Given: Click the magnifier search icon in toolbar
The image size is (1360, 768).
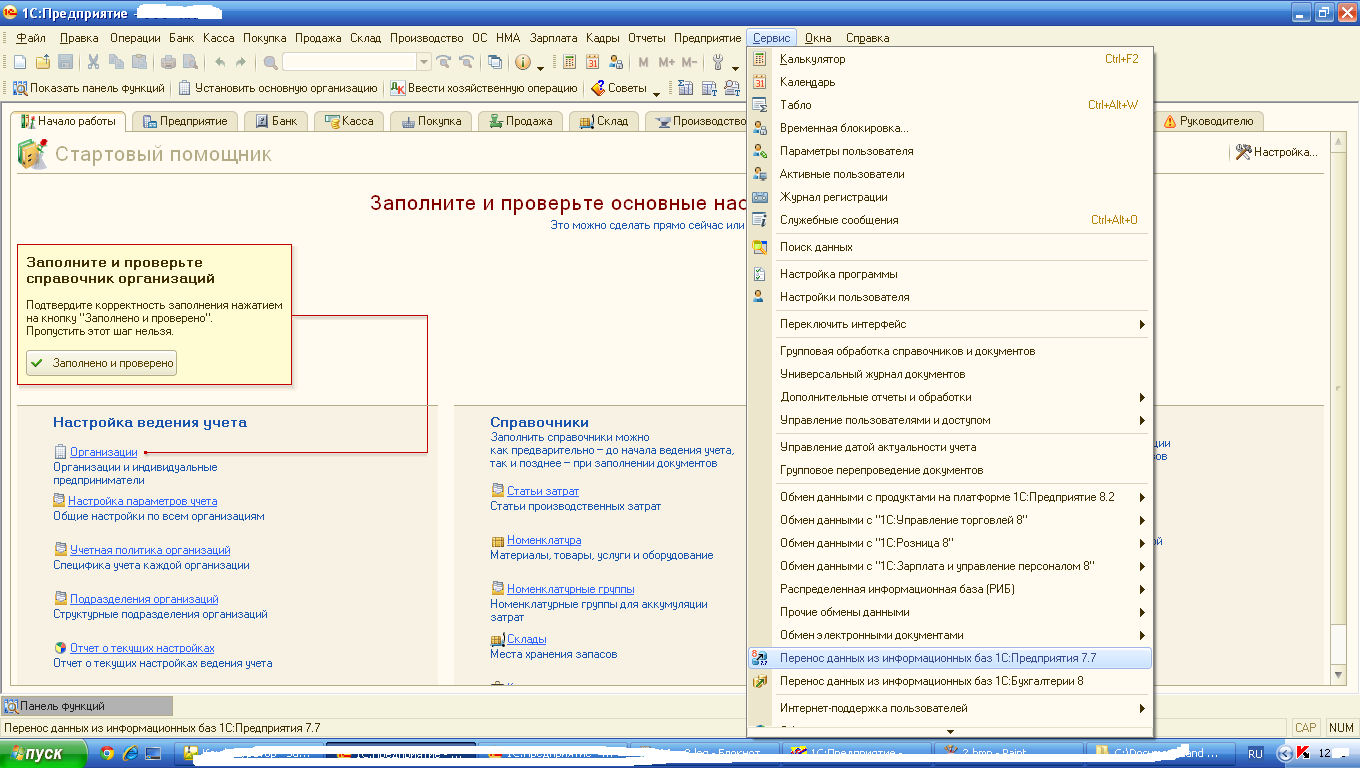Looking at the screenshot, I should pos(271,61).
